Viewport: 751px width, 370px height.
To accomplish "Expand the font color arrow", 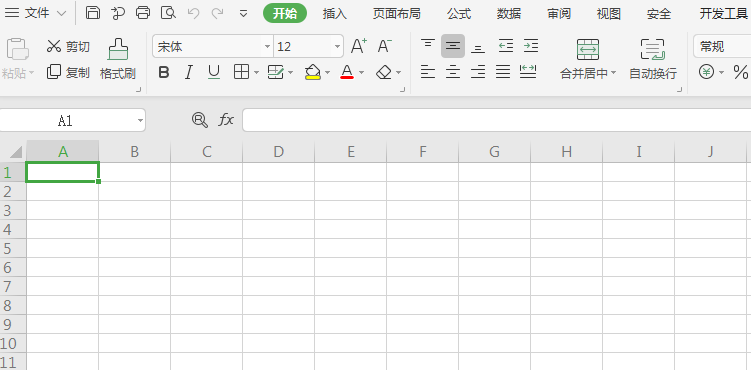I will 362,73.
